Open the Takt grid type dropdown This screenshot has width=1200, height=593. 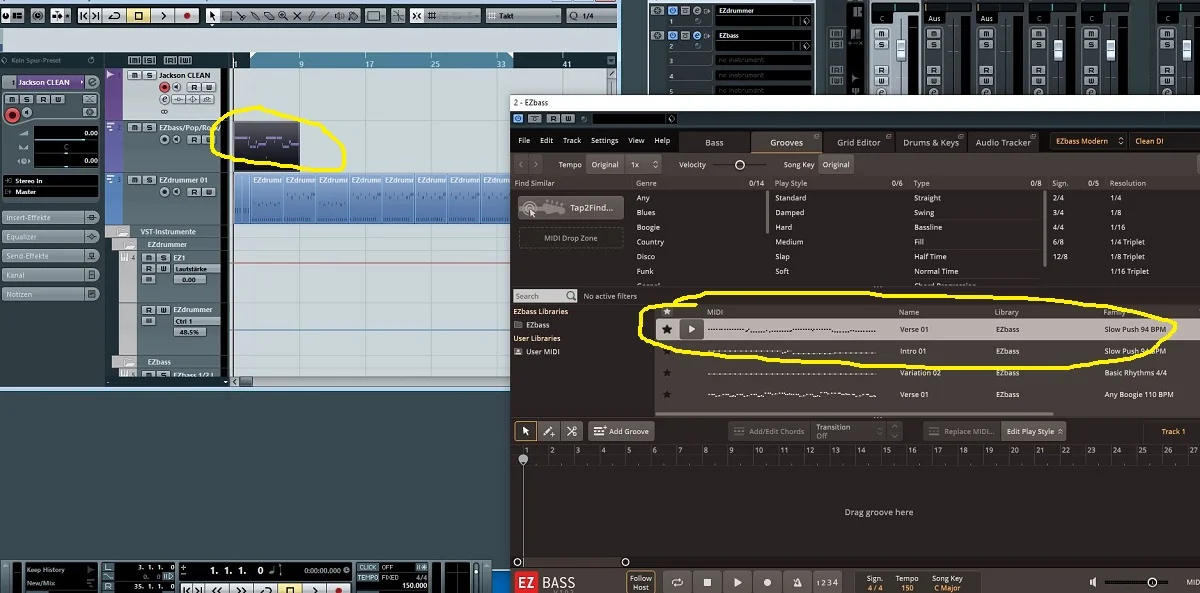click(522, 16)
